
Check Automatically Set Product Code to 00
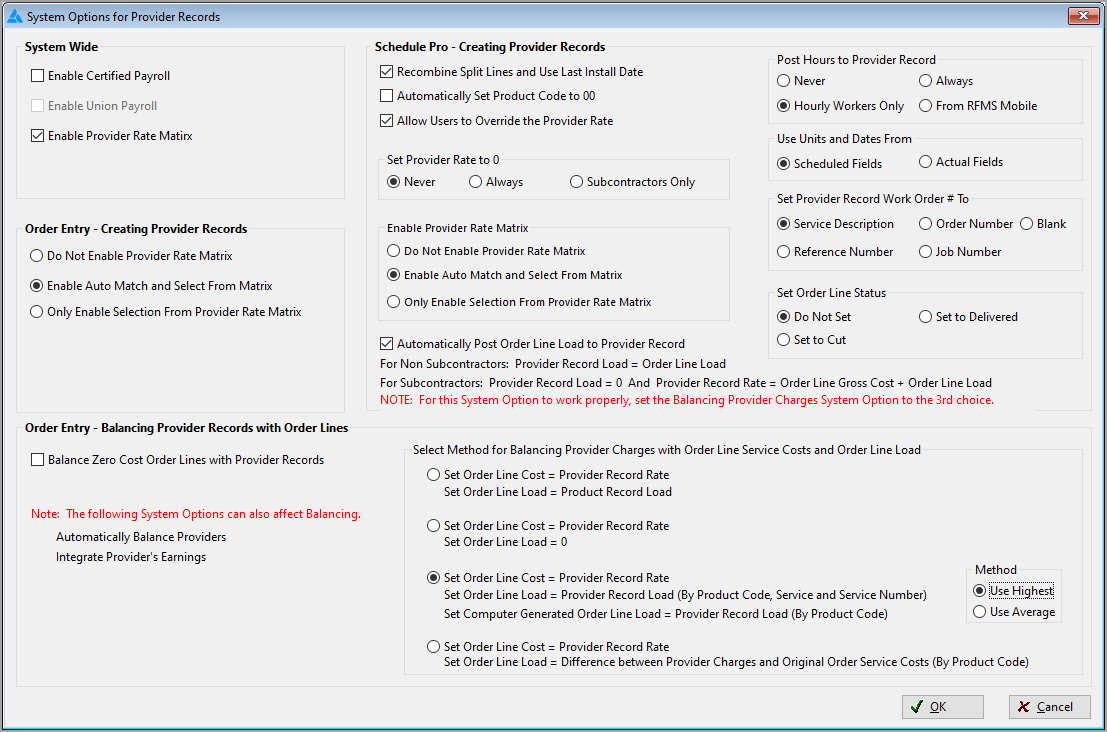(385, 95)
